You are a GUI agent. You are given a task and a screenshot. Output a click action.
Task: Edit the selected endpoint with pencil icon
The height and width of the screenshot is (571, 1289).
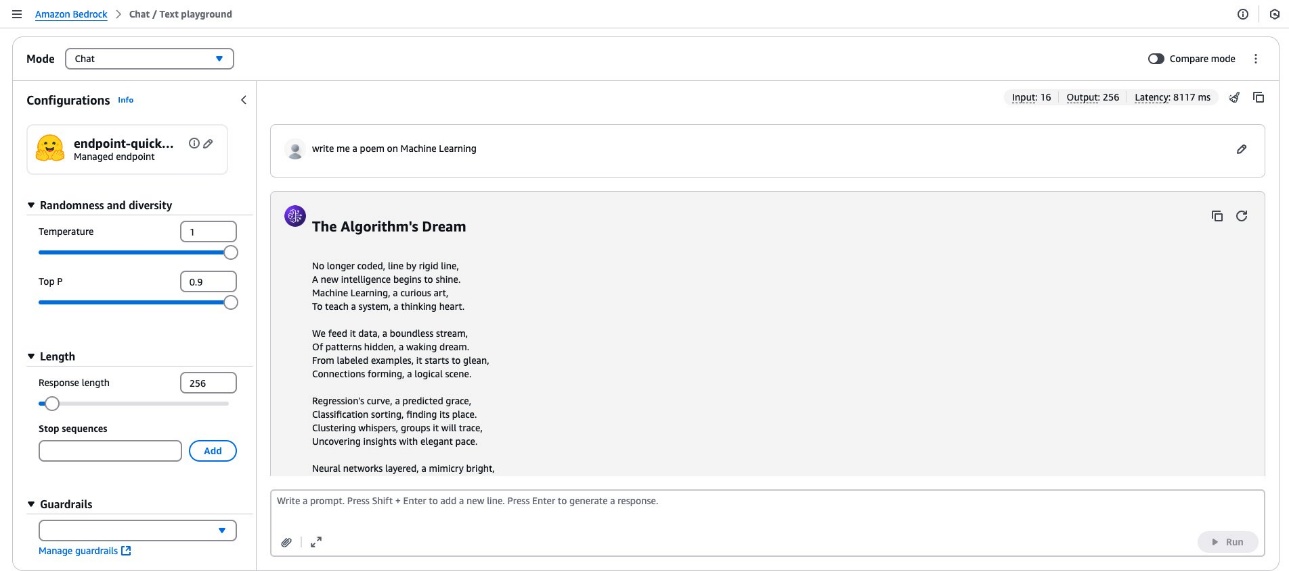coord(208,143)
